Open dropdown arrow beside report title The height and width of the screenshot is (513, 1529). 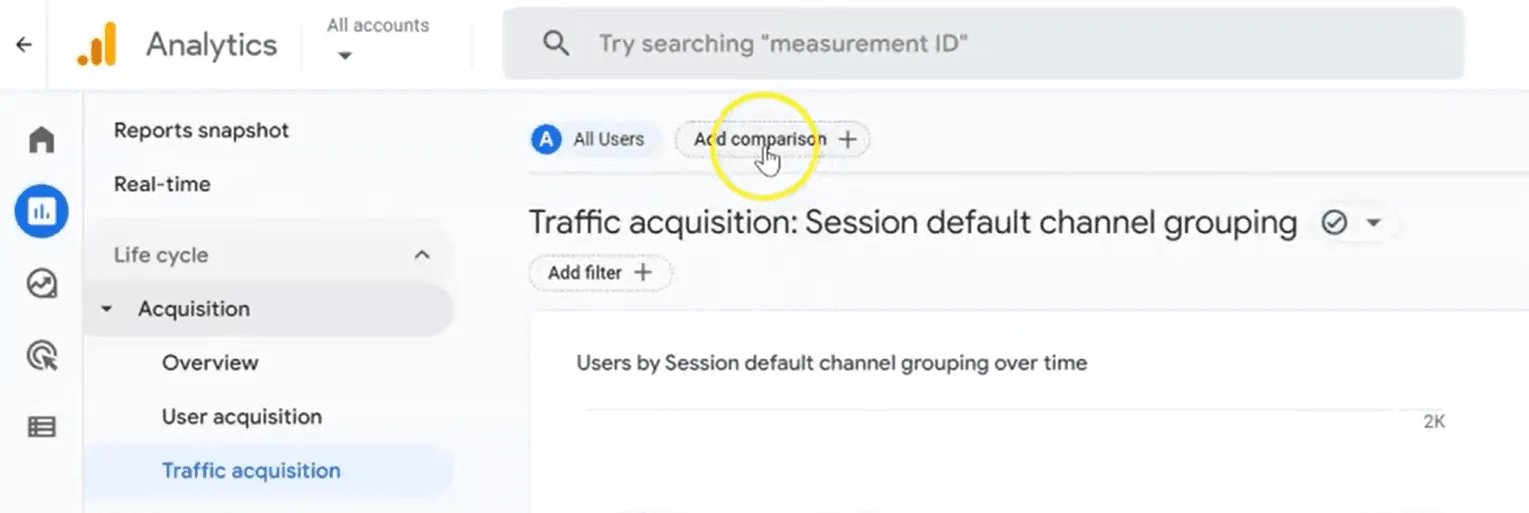pos(1373,223)
